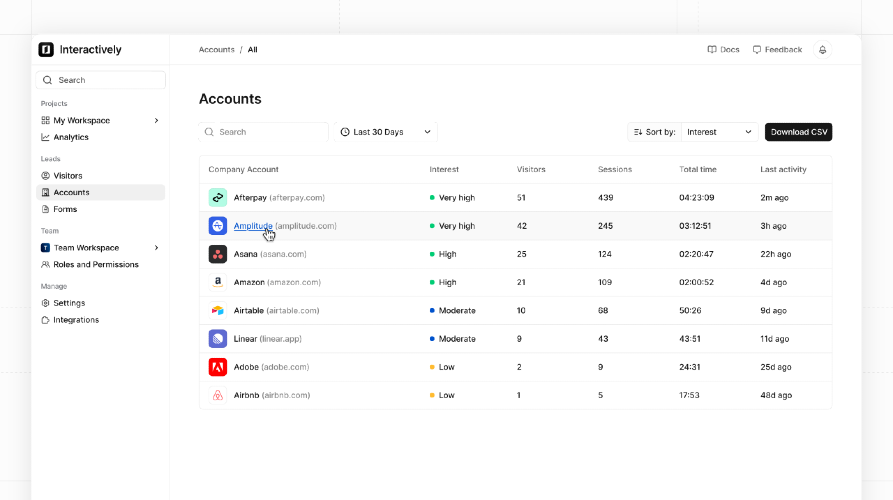Open Settings in the sidebar

coord(69,303)
